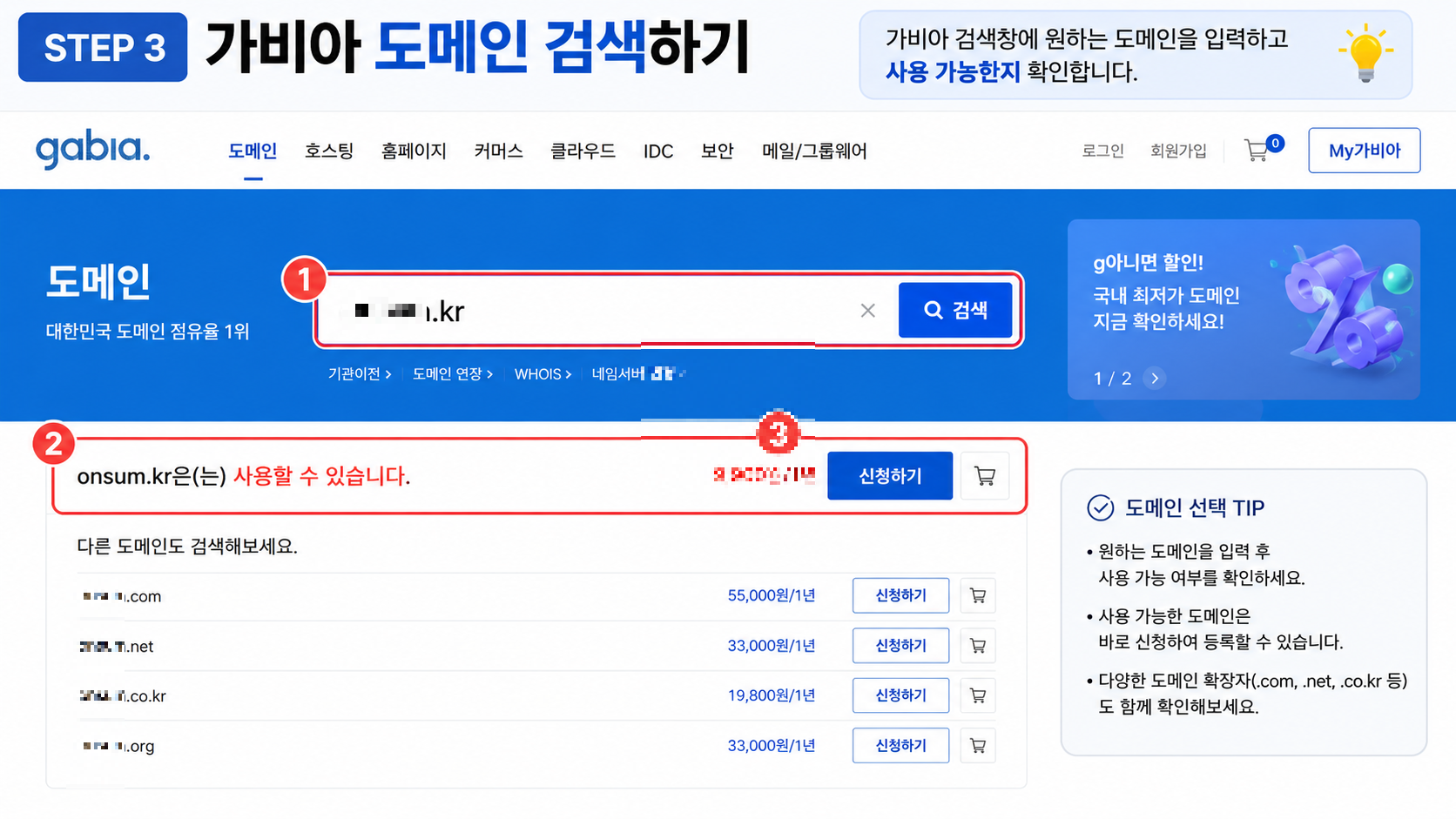Open the IDC menu
1456x819 pixels.
pyautogui.click(x=658, y=151)
